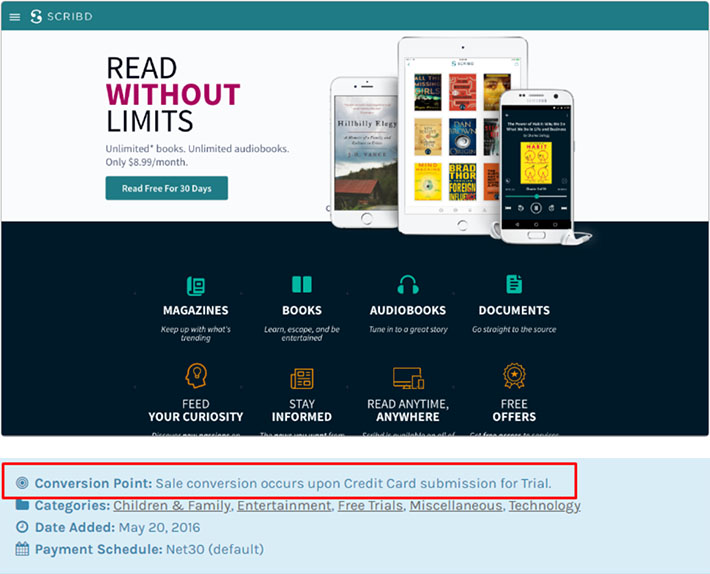The image size is (710, 574).
Task: Click the audiobook progress slider on phone
Action: [x=536, y=197]
